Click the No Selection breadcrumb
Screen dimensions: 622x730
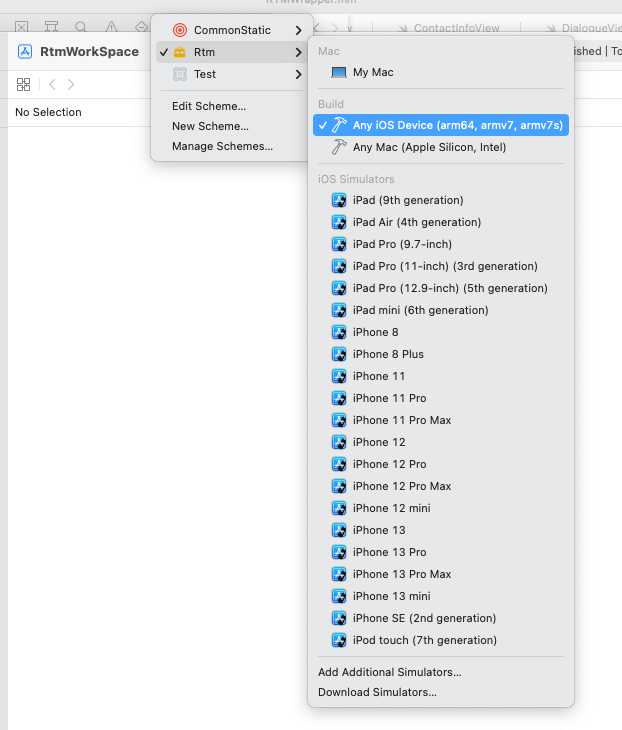point(48,112)
